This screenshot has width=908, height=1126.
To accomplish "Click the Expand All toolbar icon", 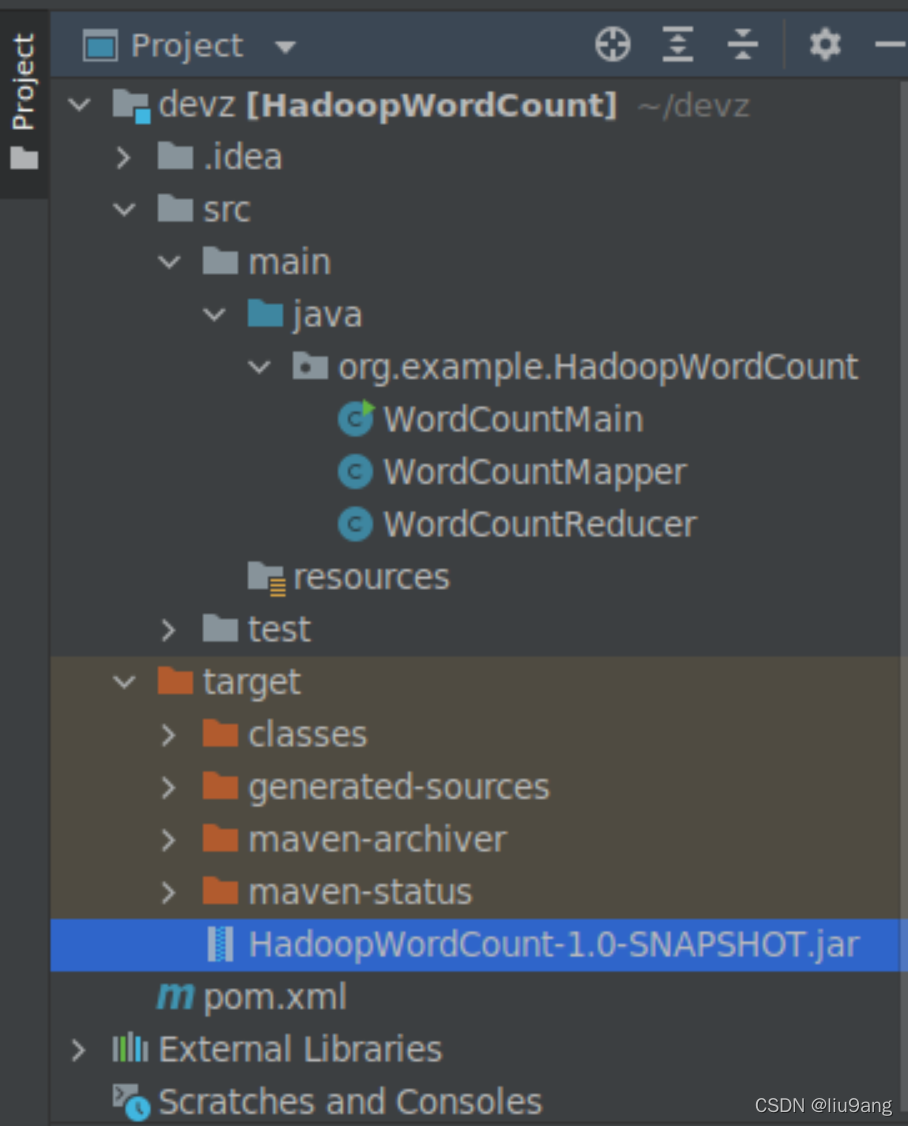I will (677, 45).
